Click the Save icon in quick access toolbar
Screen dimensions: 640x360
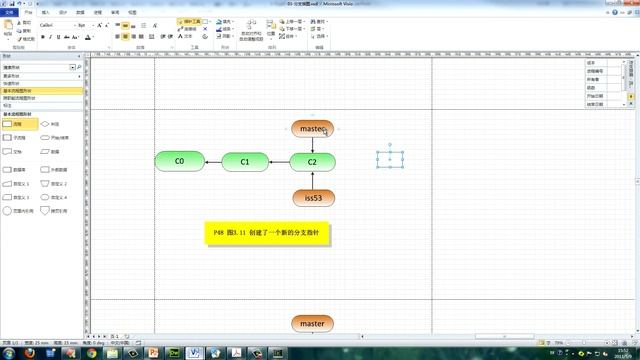click(x=11, y=4)
